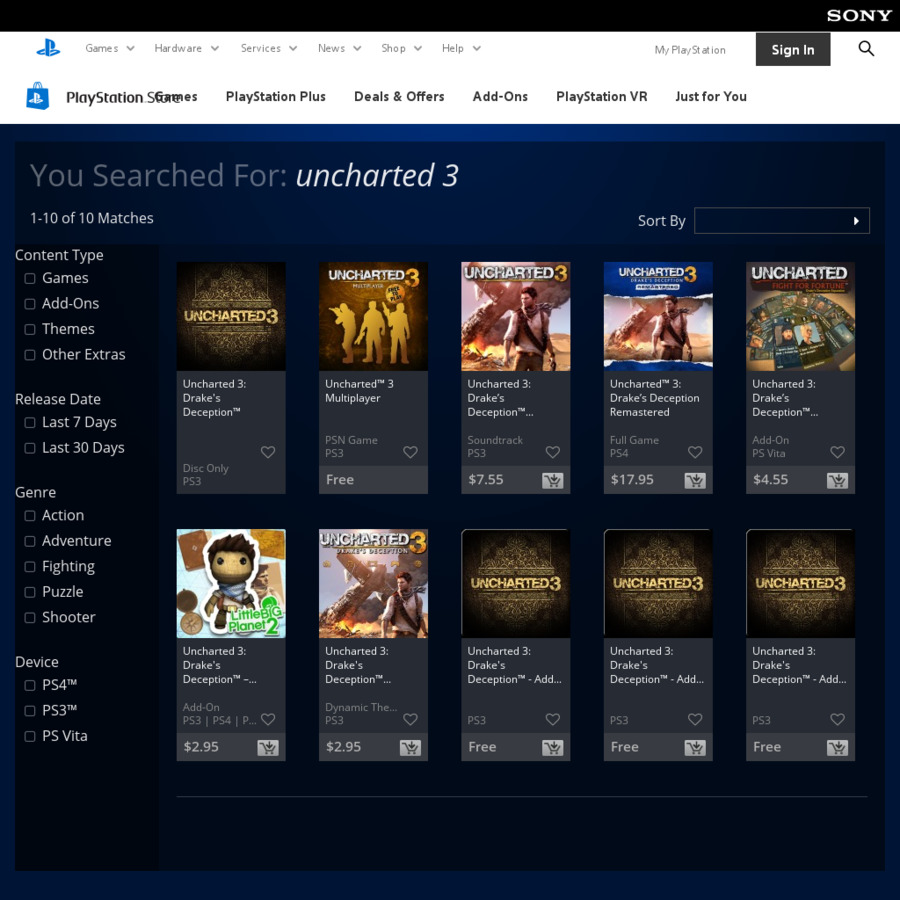Screen dimensions: 900x900
Task: Add the $4.55 PS Vita add-on to cart
Action: (x=837, y=480)
